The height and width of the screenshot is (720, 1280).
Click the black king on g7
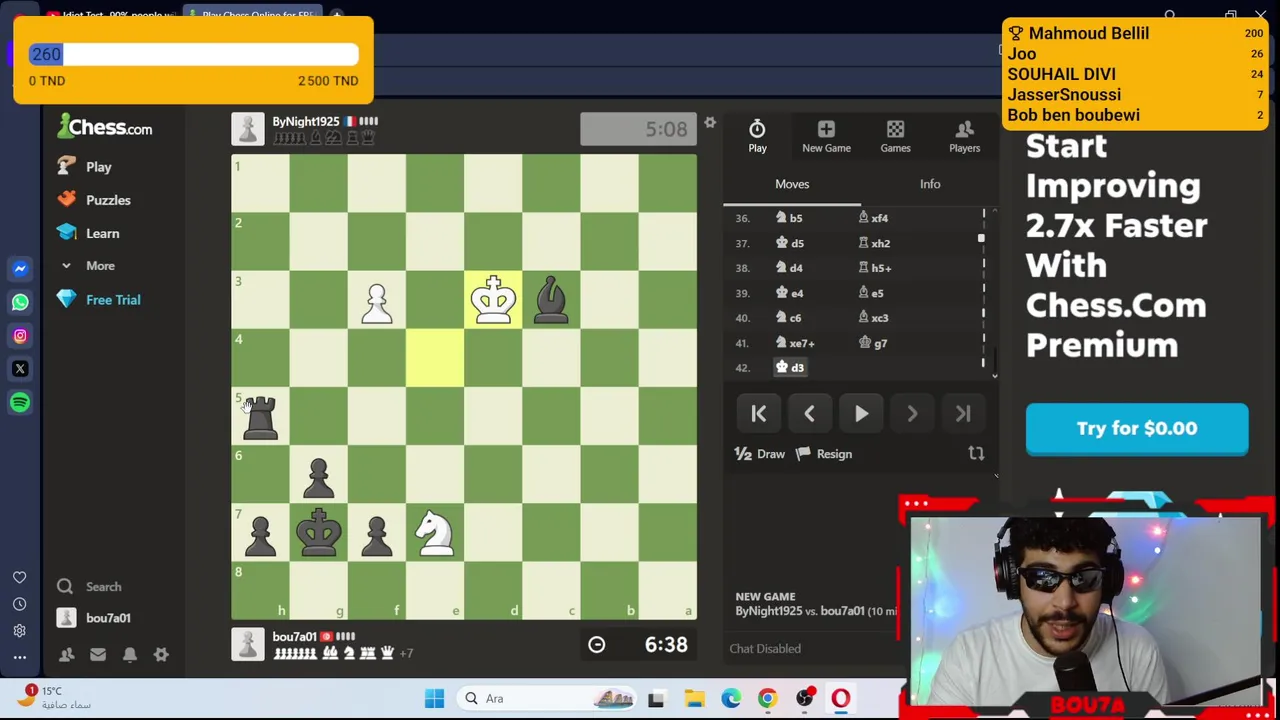319,532
